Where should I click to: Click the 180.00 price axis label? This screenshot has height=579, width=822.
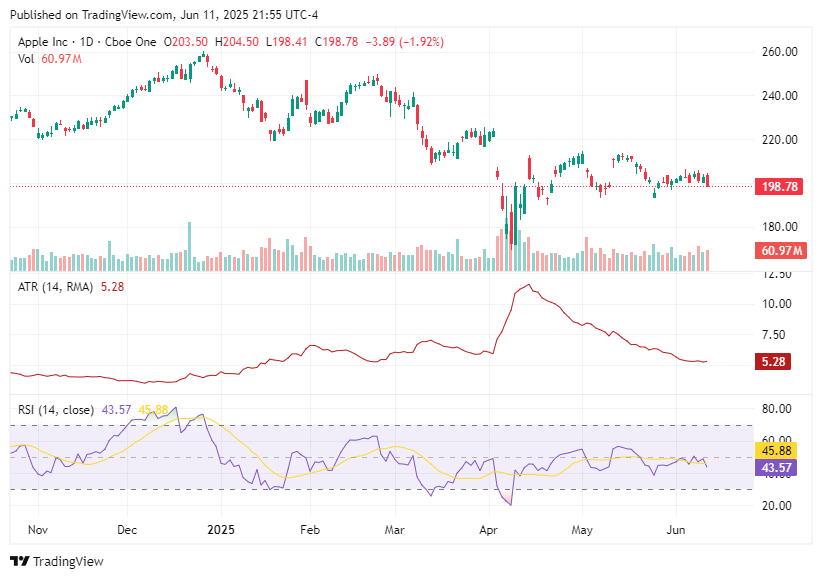[780, 227]
